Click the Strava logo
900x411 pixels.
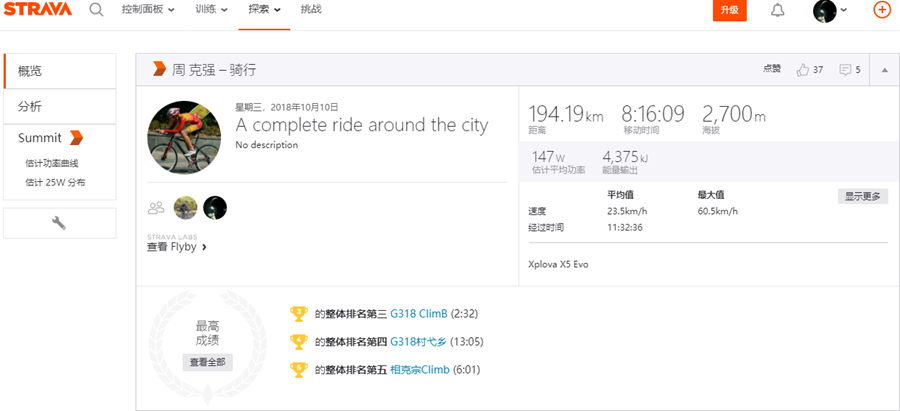click(x=38, y=9)
